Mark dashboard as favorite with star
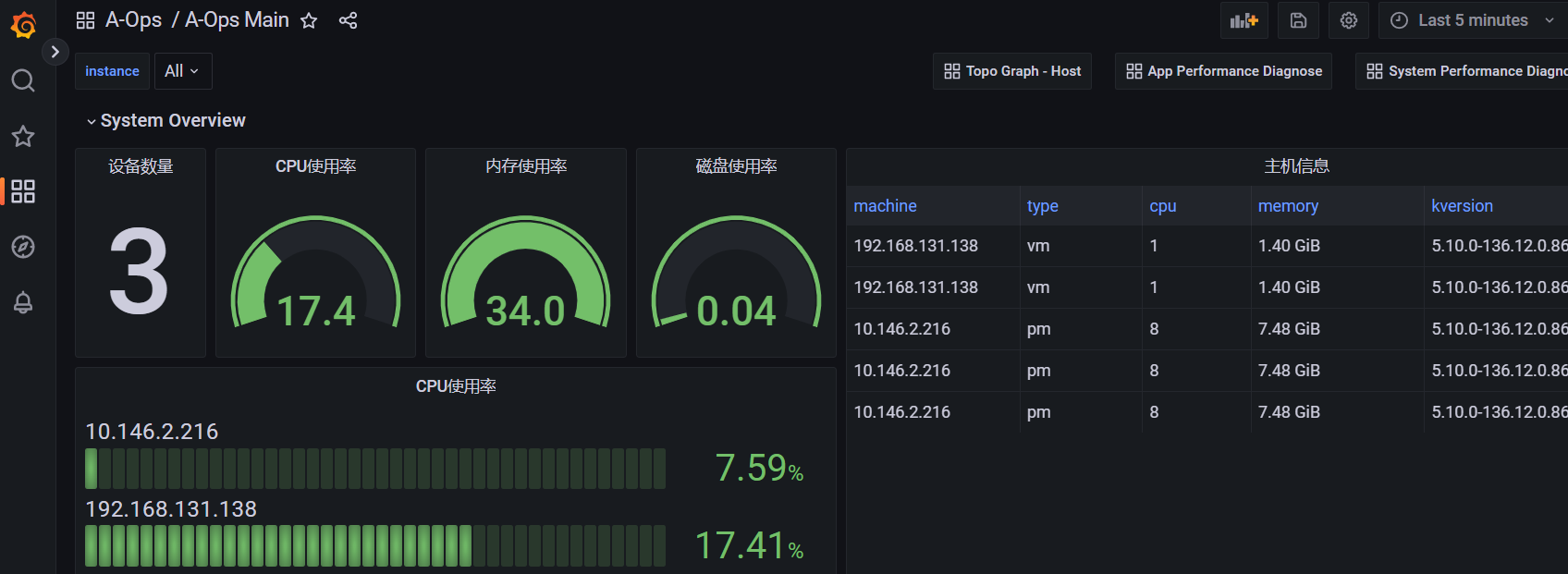Viewport: 1568px width, 574px height. (x=309, y=20)
